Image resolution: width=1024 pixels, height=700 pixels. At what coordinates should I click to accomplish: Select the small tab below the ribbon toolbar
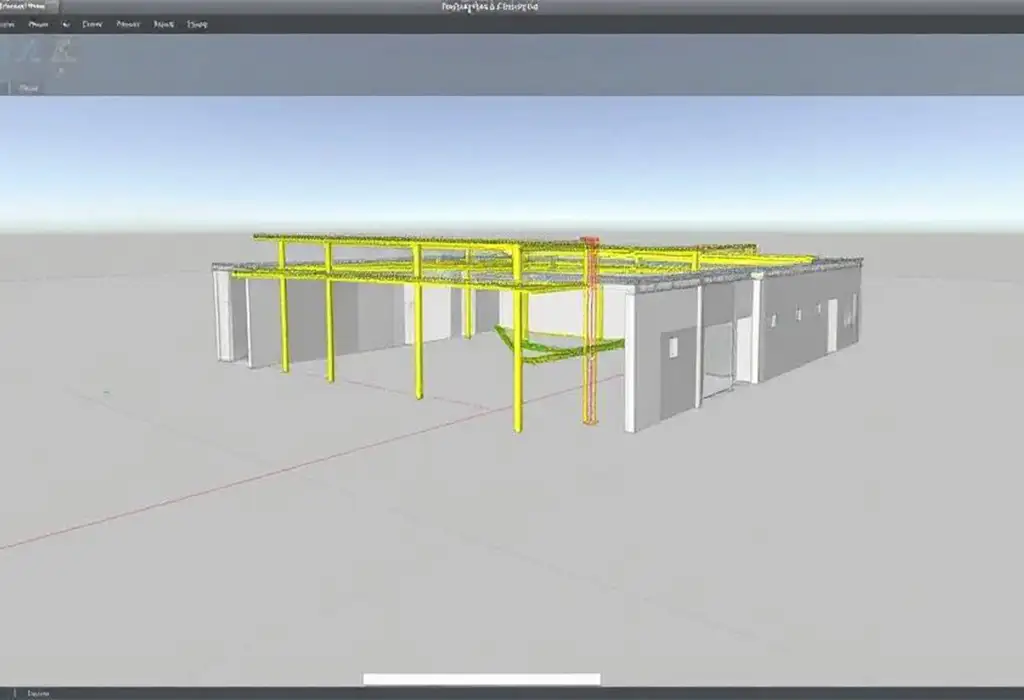28,88
